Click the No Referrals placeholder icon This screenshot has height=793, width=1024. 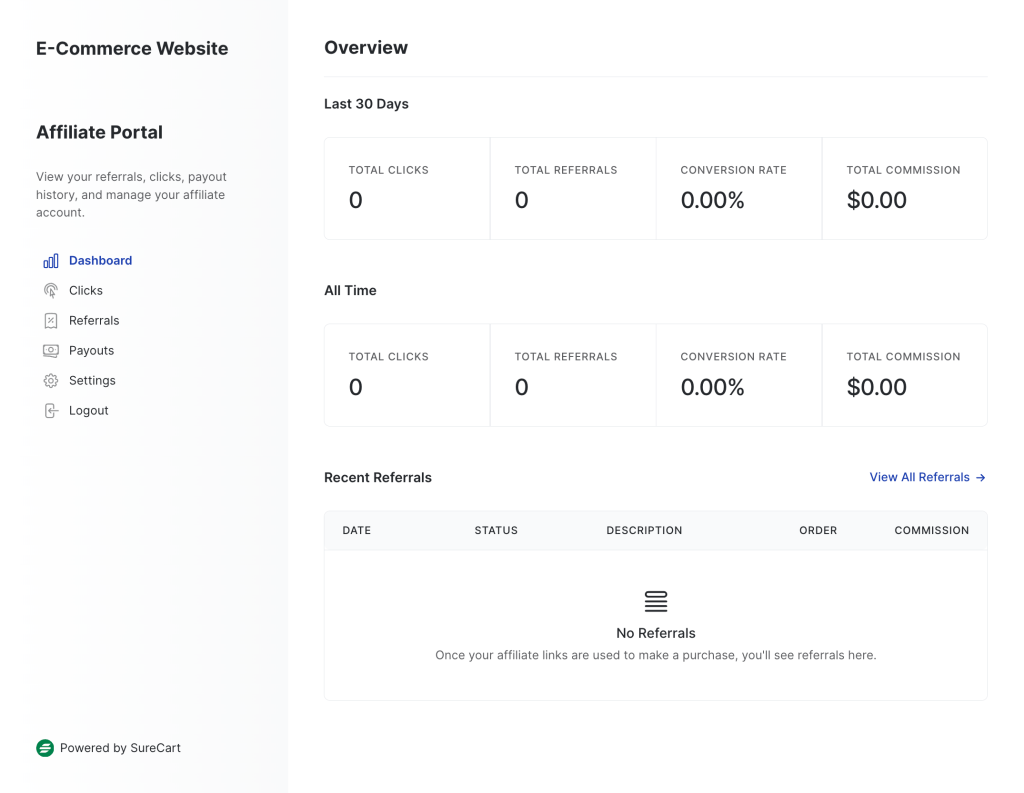pos(655,601)
